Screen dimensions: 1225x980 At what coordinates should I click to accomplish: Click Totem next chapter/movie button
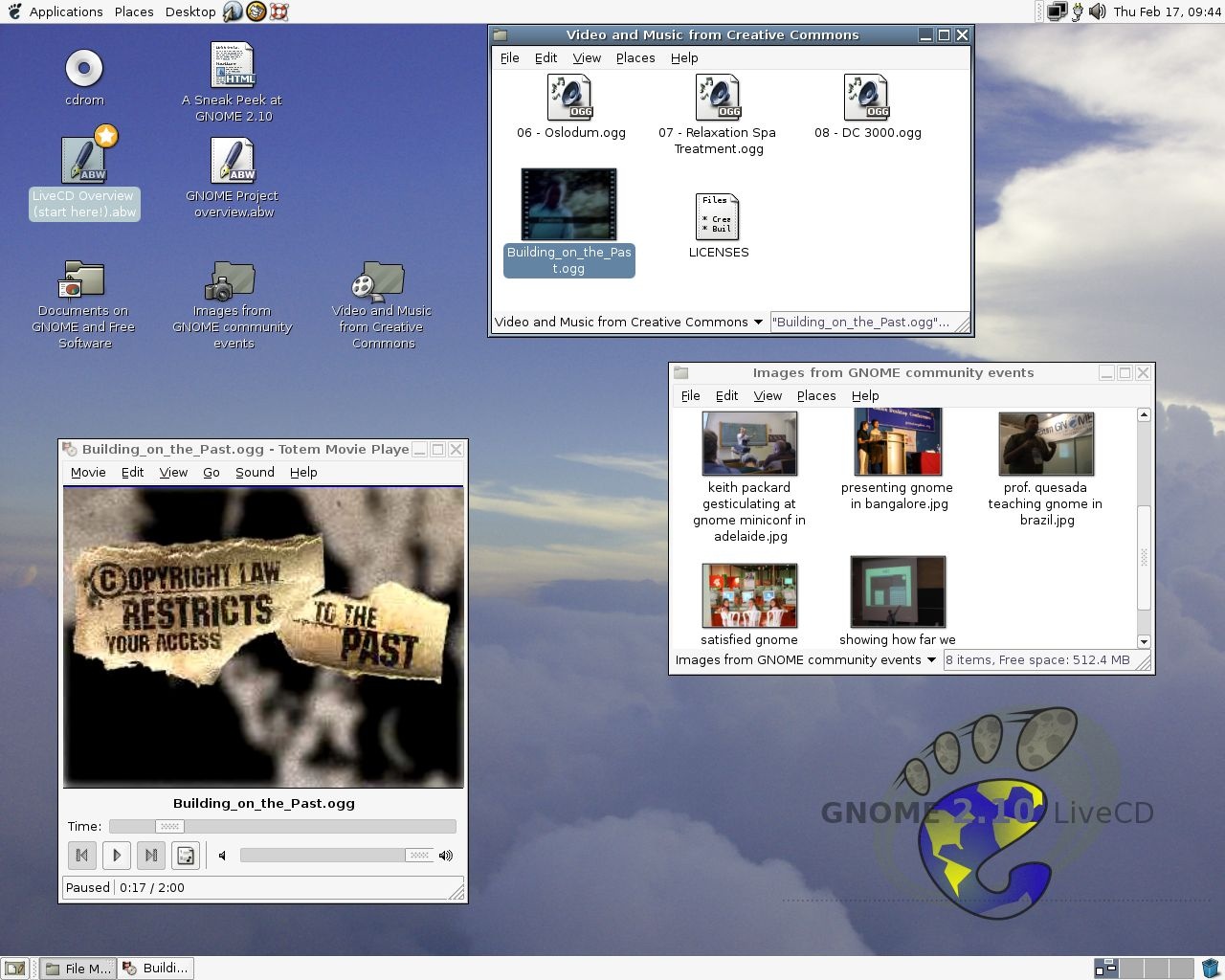click(x=151, y=856)
